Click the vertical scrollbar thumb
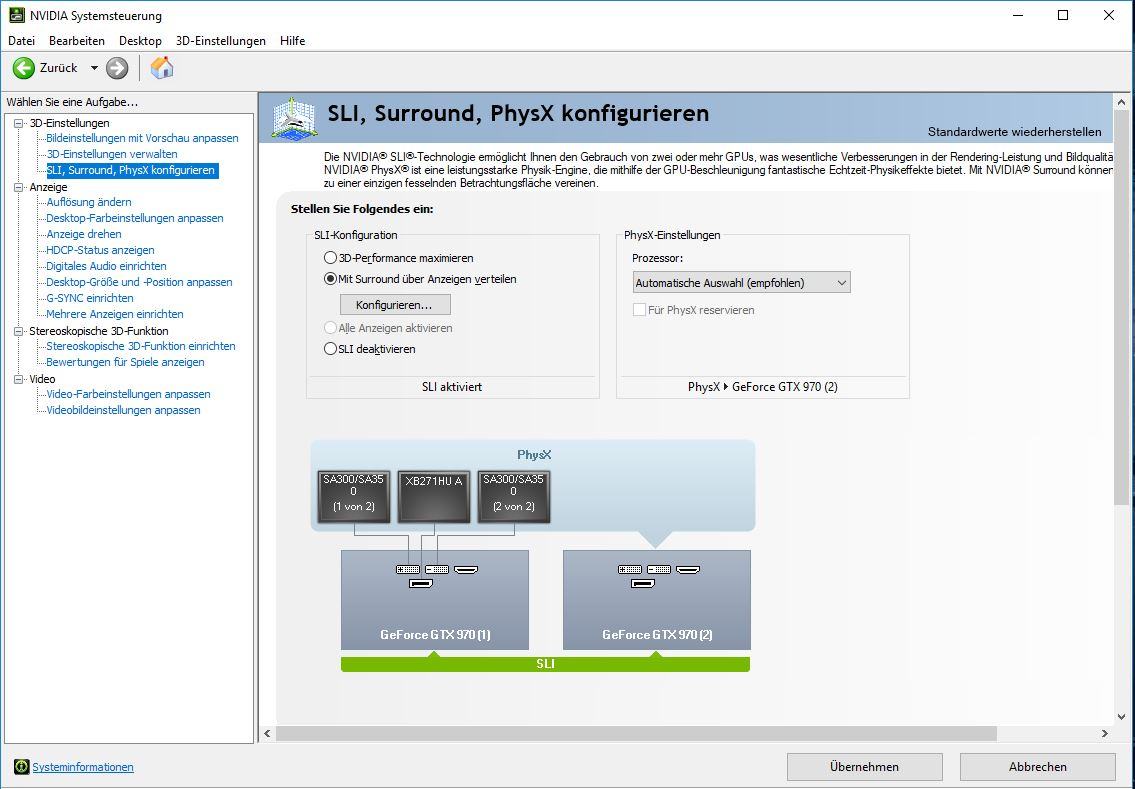The image size is (1135, 789). point(1121,308)
